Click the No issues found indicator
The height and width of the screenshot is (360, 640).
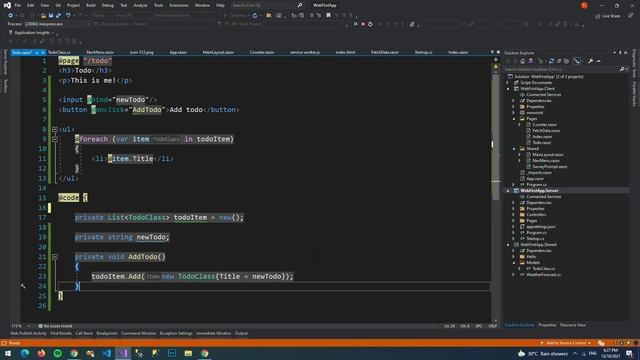point(56,326)
